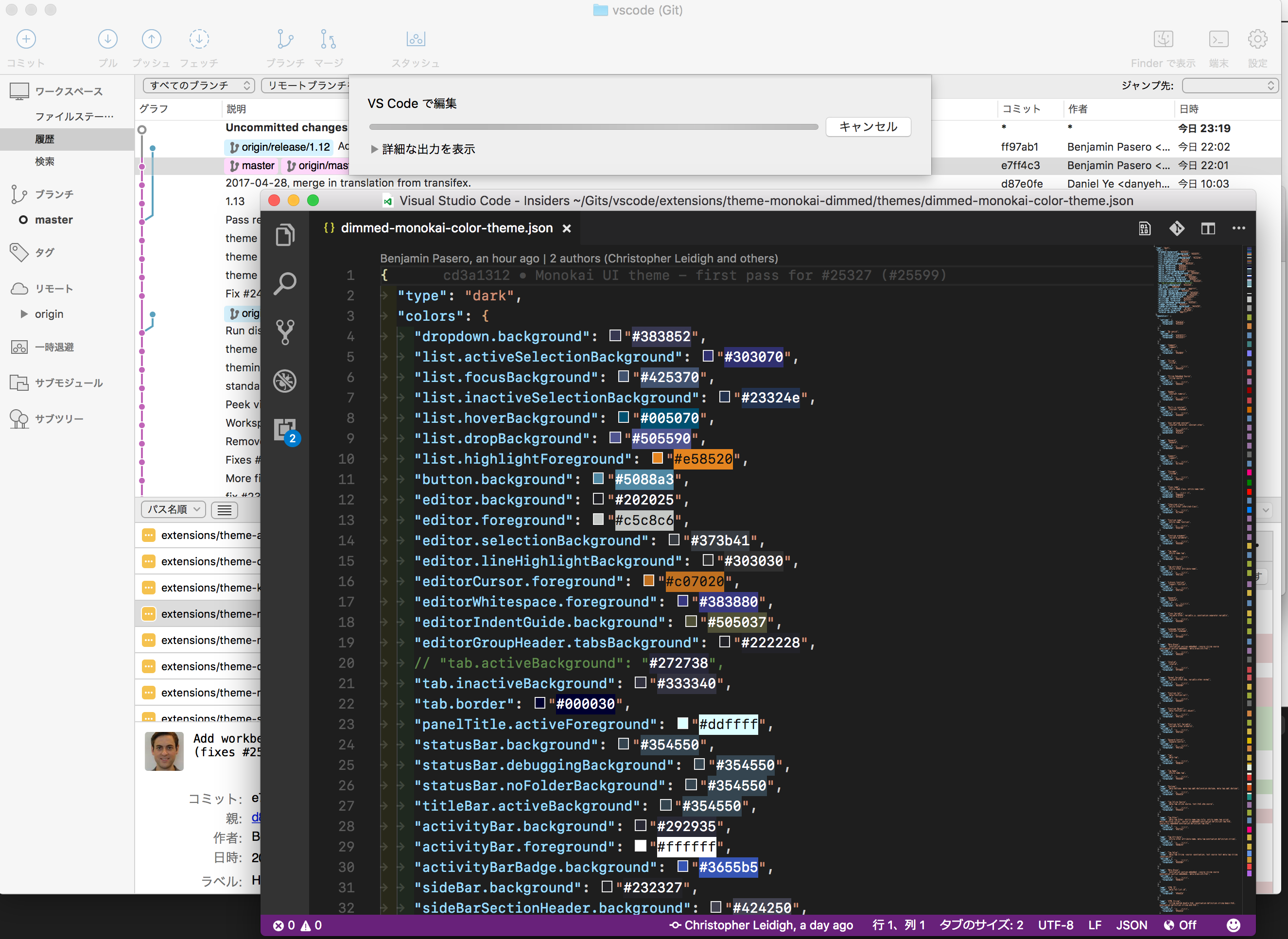The height and width of the screenshot is (939, 1288).
Task: Select the dimmed-monokai-color-theme.json tab
Action: pos(446,228)
